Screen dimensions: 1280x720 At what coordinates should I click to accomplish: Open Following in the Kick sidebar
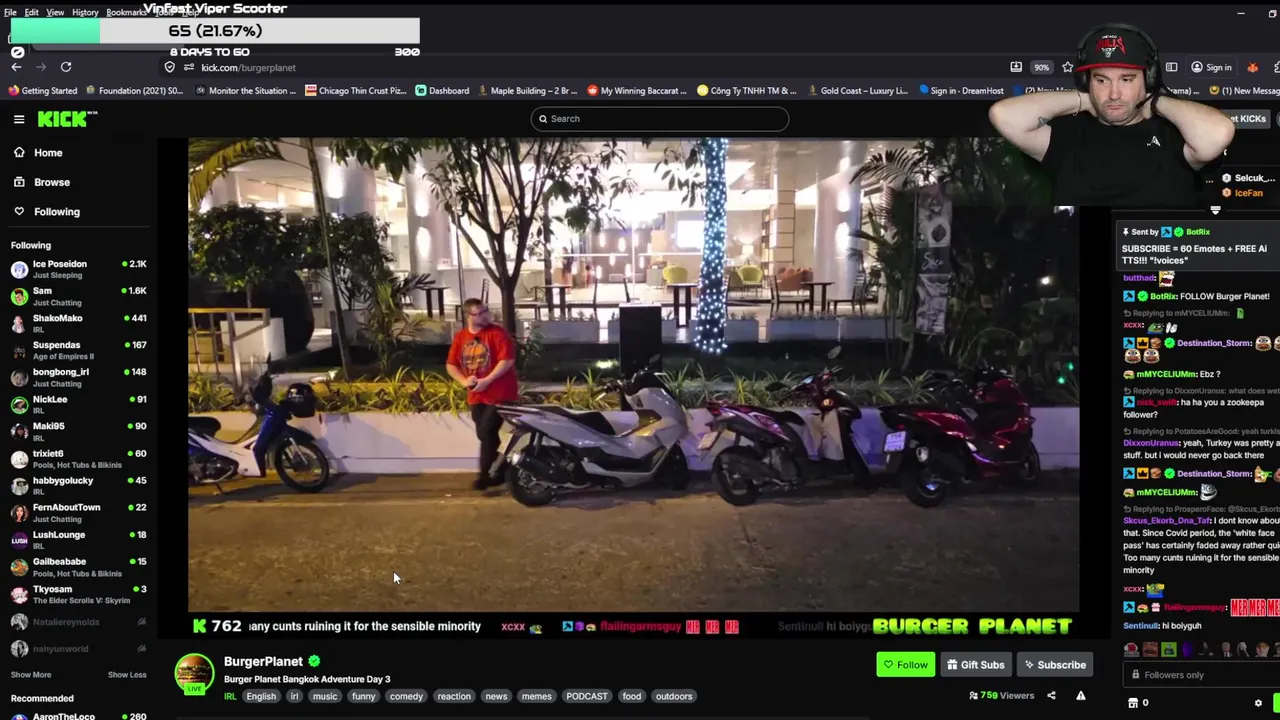[56, 212]
